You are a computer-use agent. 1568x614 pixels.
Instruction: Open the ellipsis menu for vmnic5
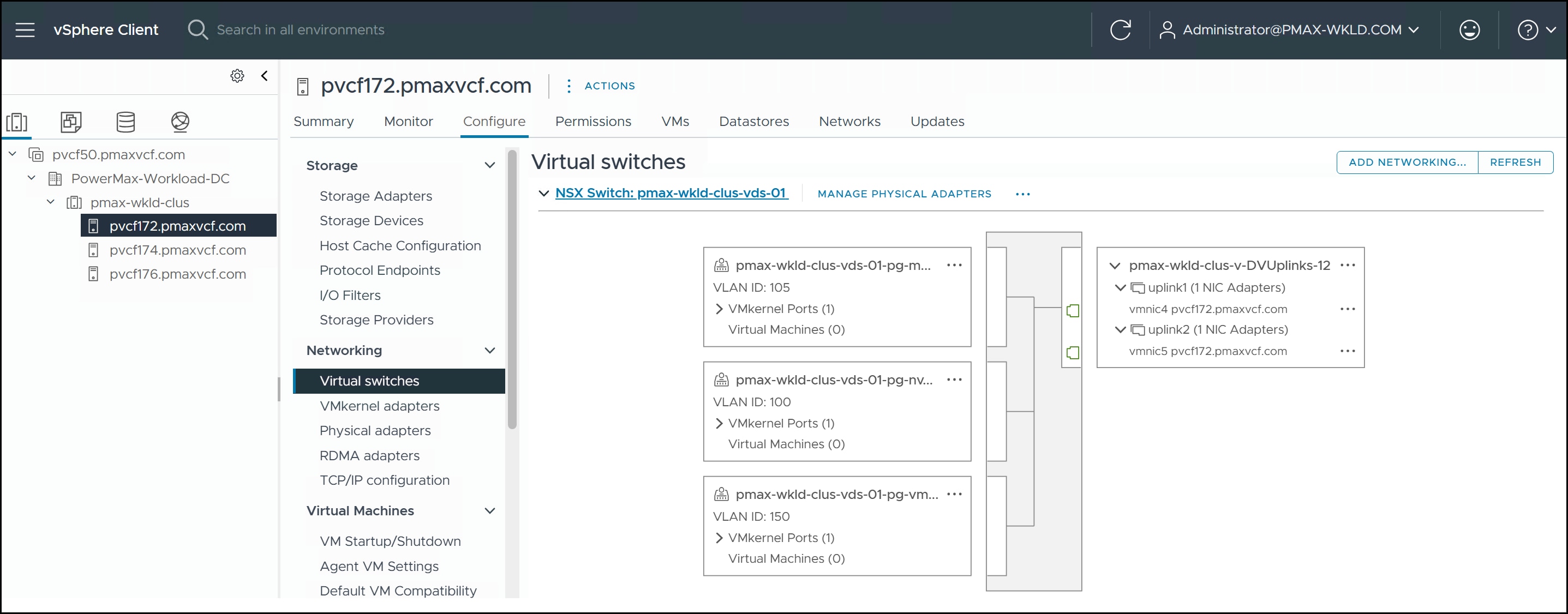[x=1348, y=351]
